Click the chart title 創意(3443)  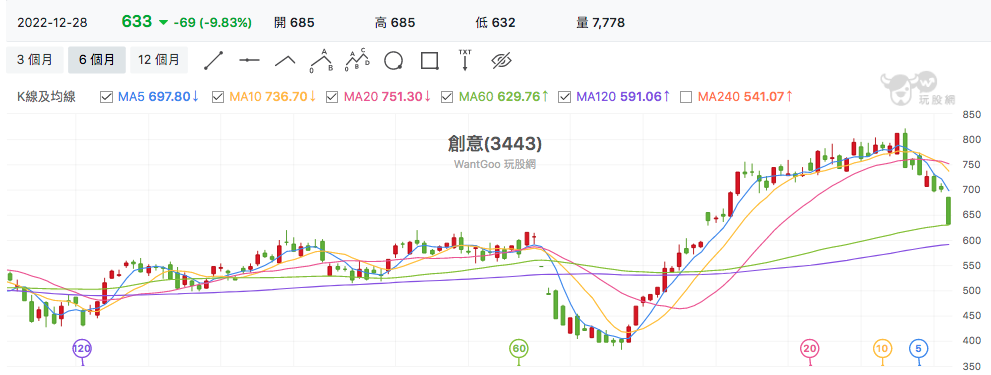point(495,144)
